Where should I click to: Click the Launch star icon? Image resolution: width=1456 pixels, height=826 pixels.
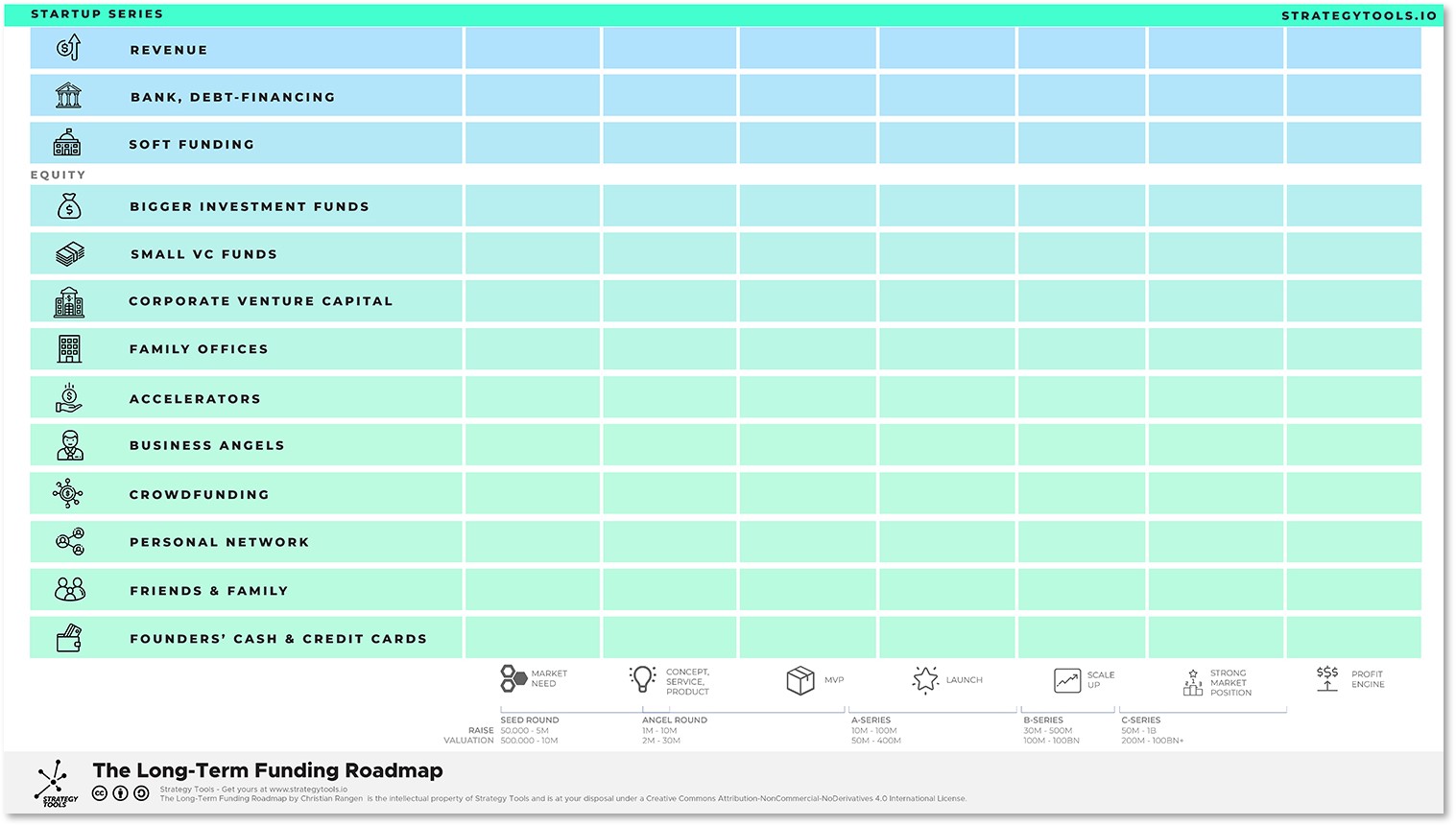click(x=925, y=680)
